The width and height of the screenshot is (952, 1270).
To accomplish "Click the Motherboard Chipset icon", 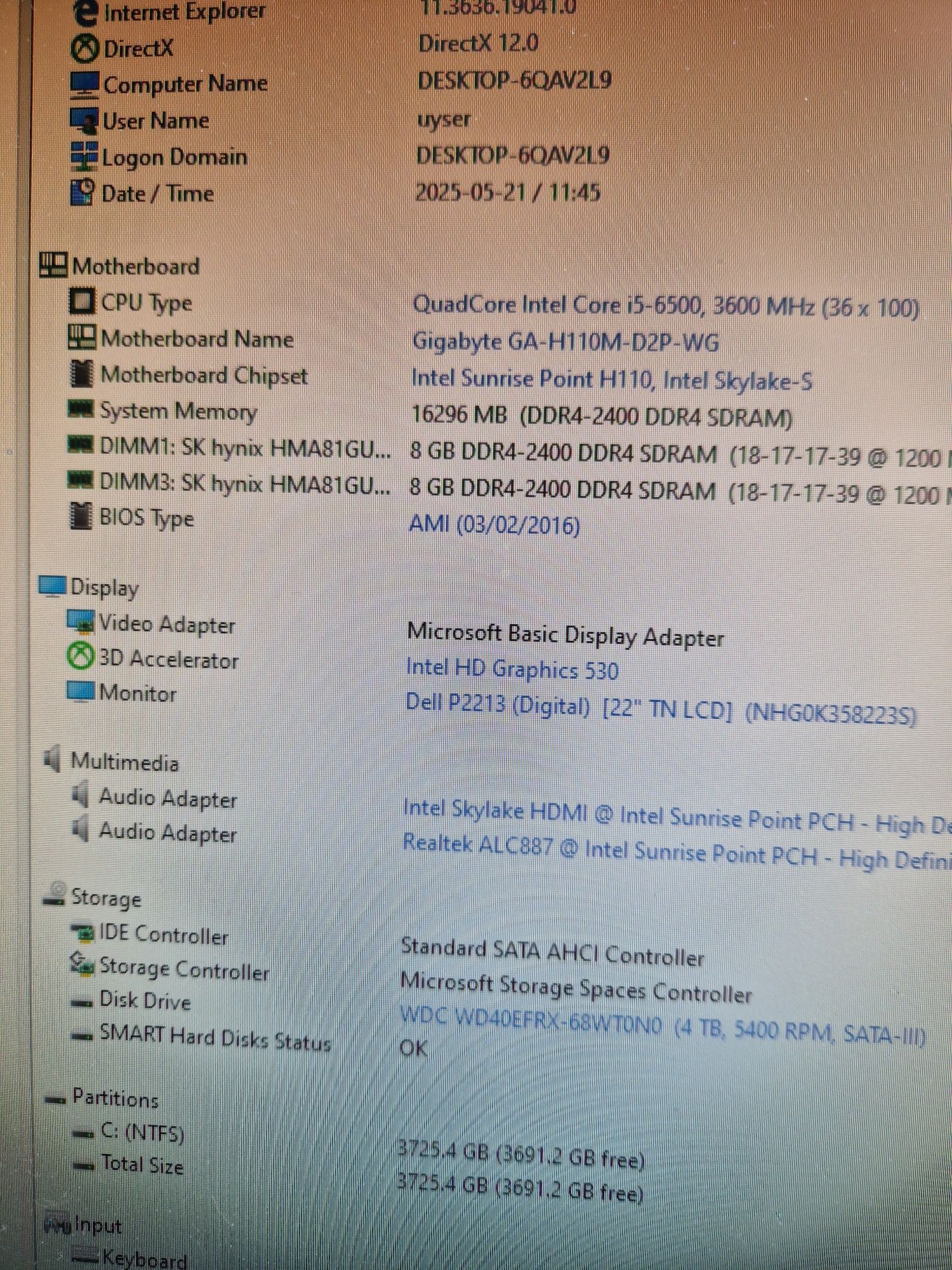I will (x=81, y=374).
